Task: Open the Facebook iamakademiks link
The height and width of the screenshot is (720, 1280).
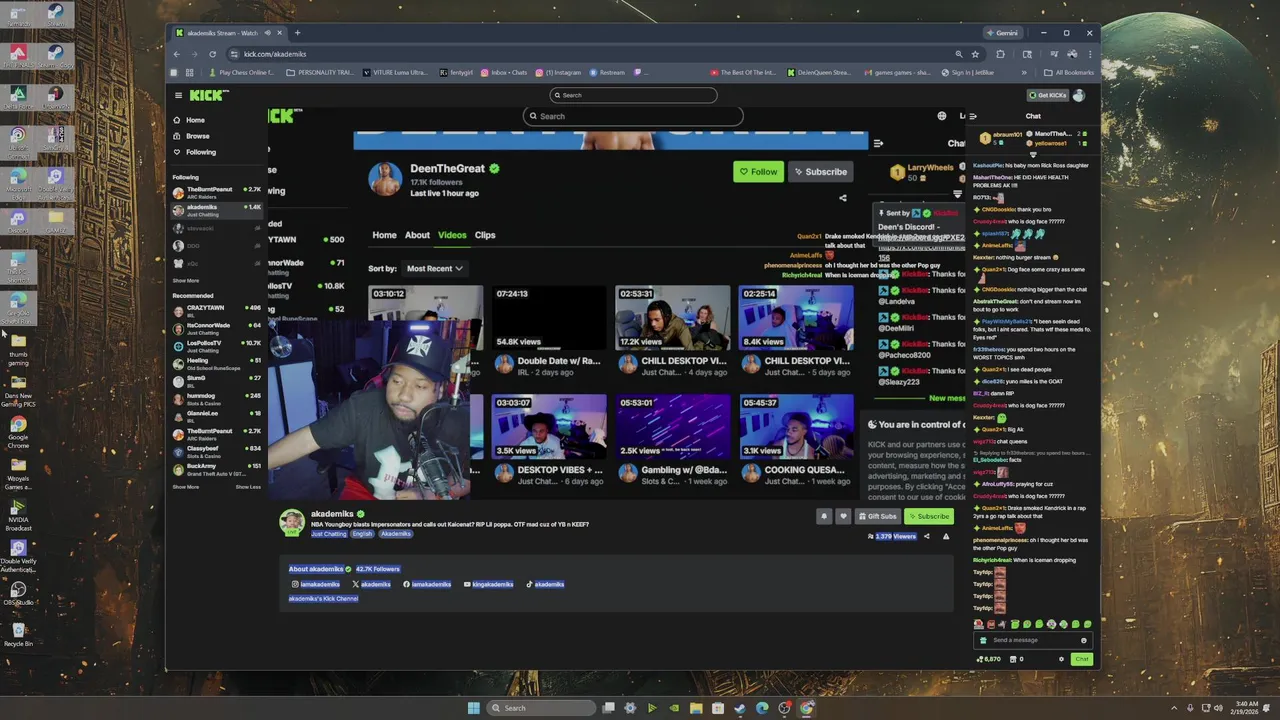Action: pos(427,584)
